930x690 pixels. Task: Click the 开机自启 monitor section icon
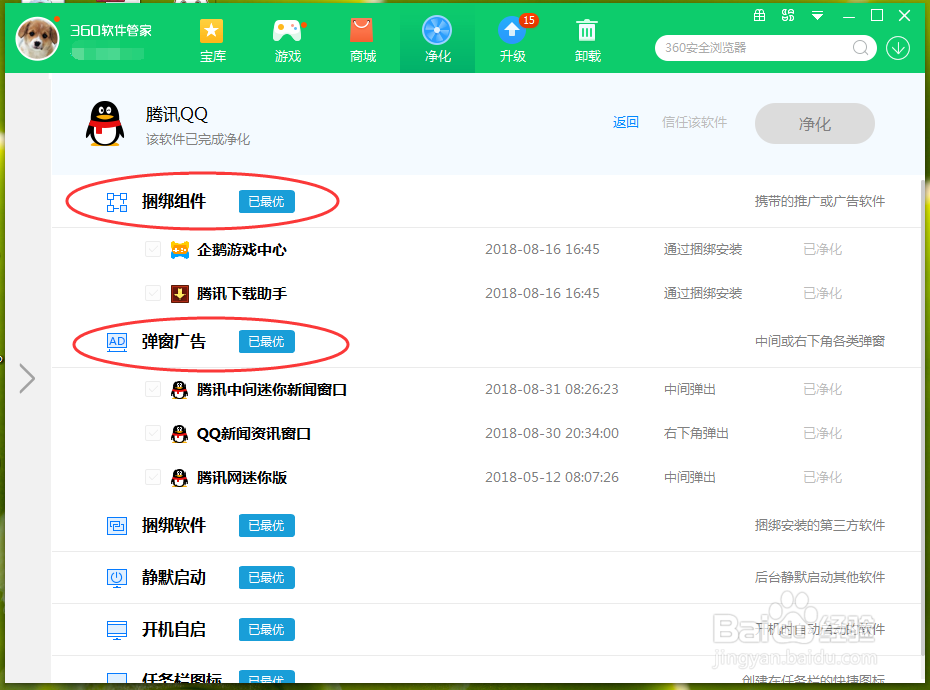coord(117,630)
